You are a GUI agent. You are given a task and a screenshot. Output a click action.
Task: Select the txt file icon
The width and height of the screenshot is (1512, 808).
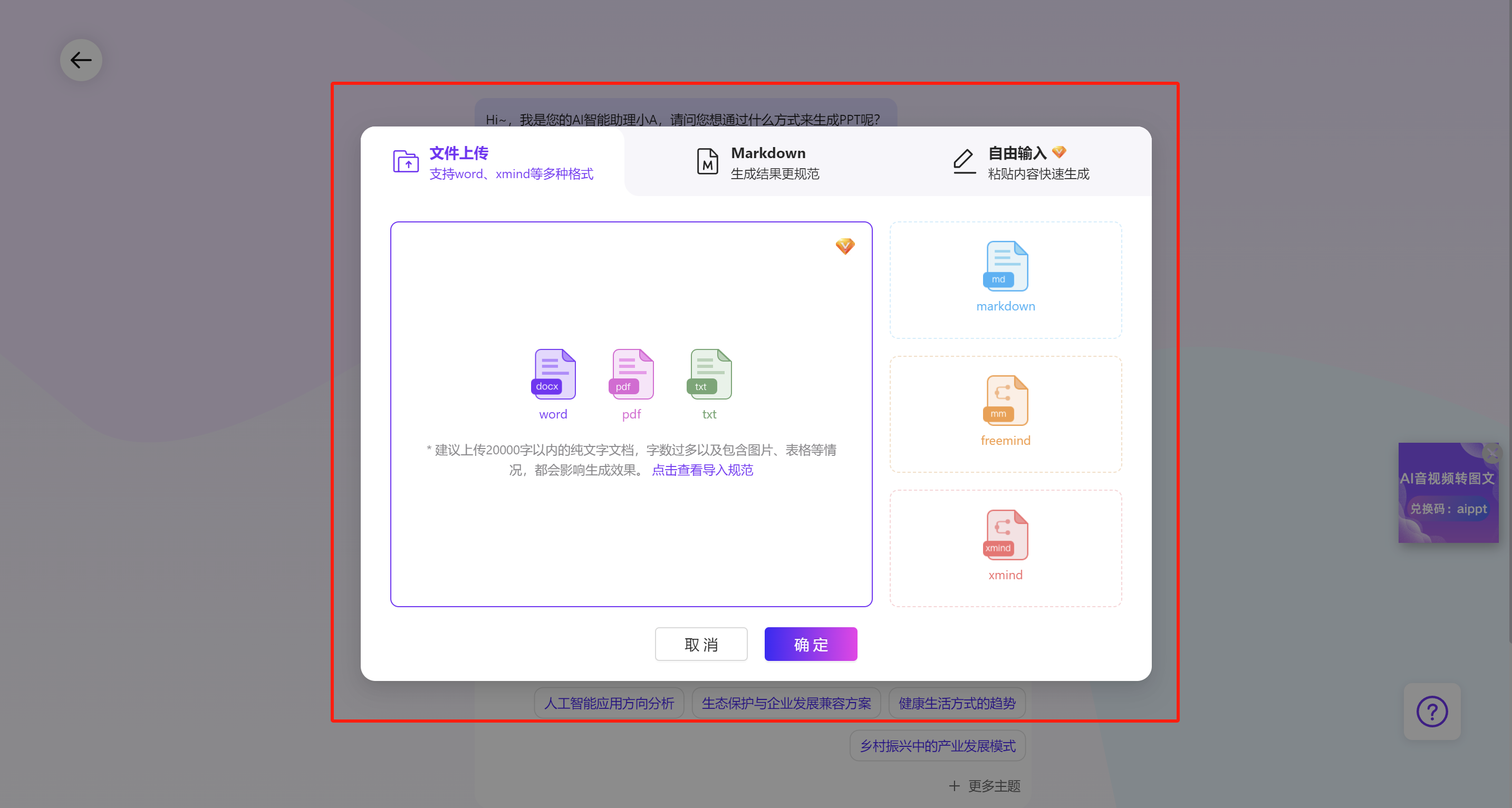click(710, 374)
